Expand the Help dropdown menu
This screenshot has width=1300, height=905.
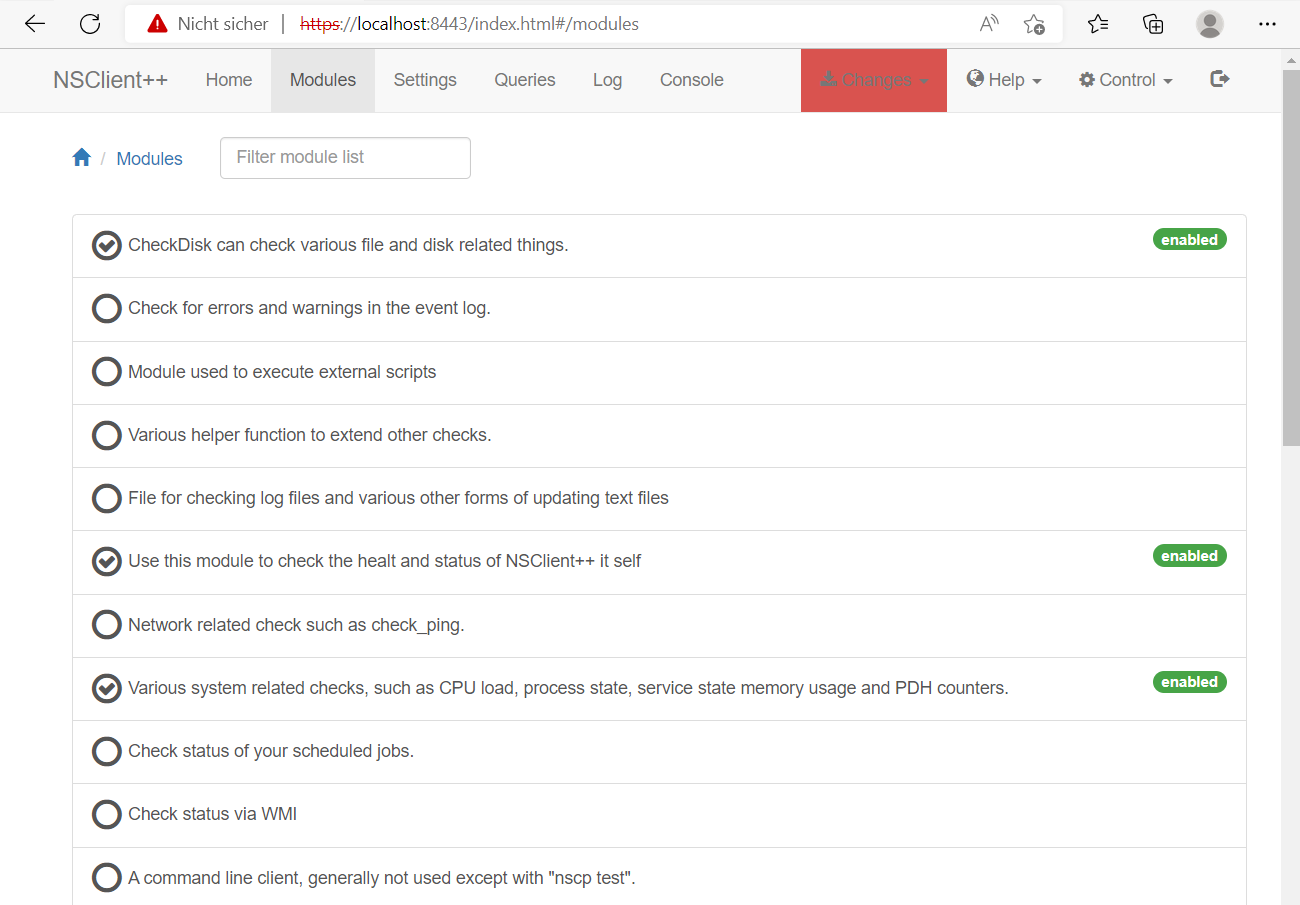tap(1004, 80)
